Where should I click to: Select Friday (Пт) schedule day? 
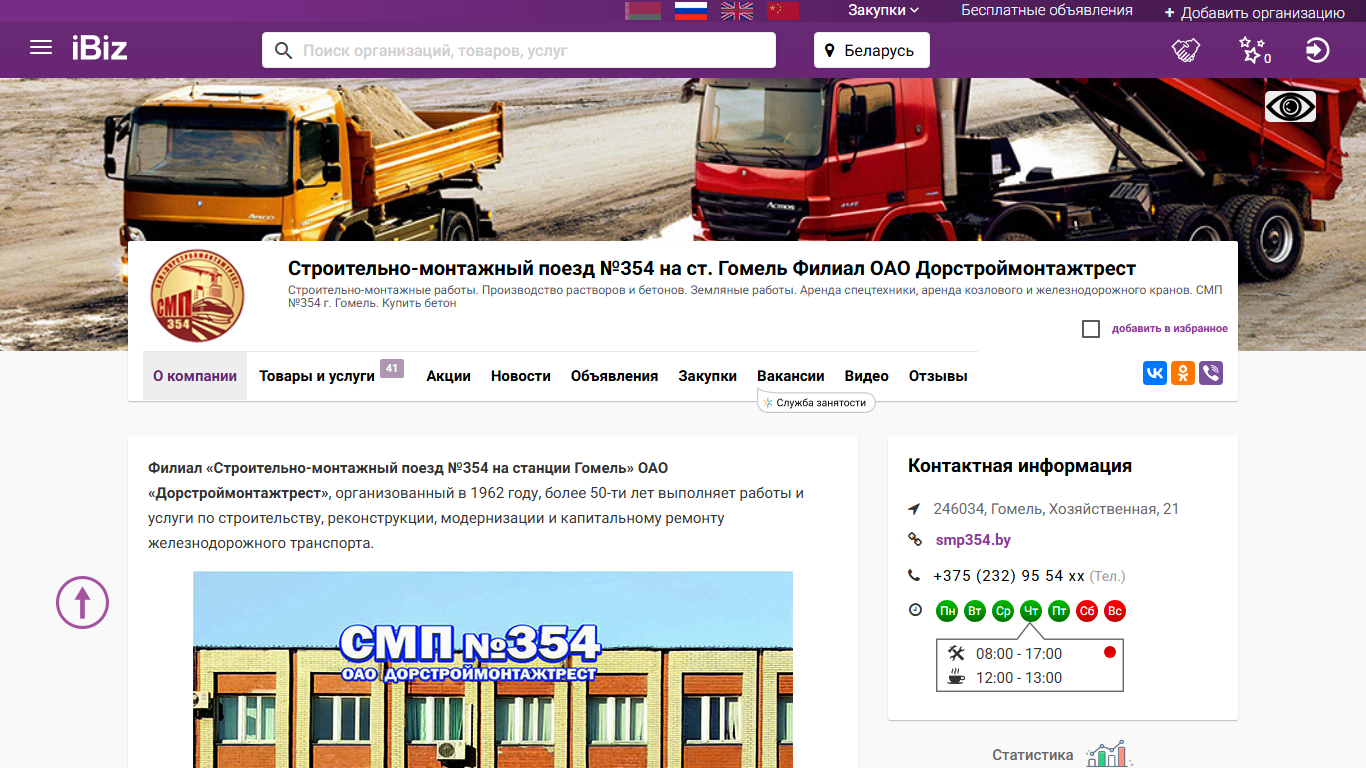click(1059, 611)
